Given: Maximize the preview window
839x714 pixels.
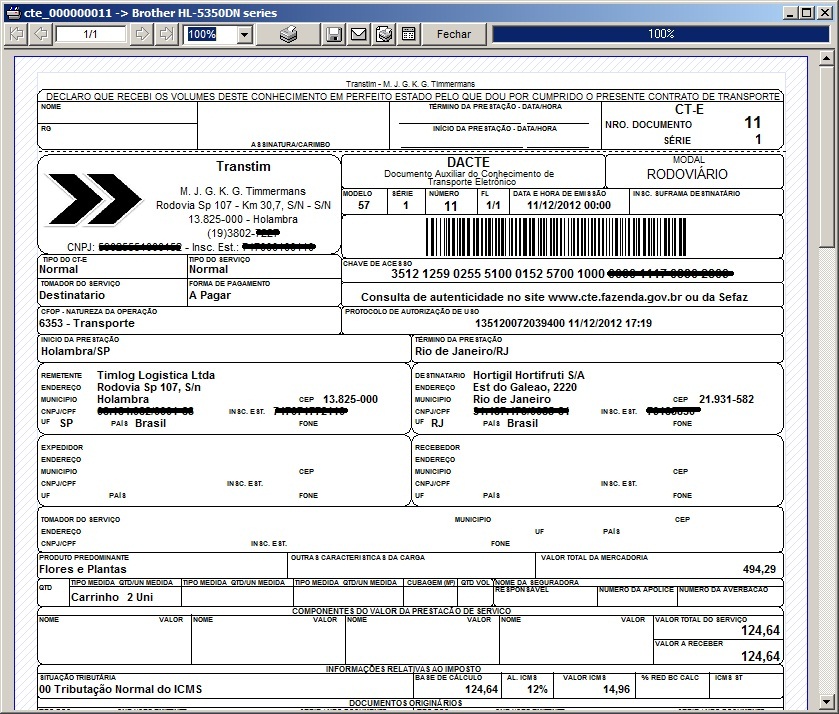Looking at the screenshot, I should [807, 13].
